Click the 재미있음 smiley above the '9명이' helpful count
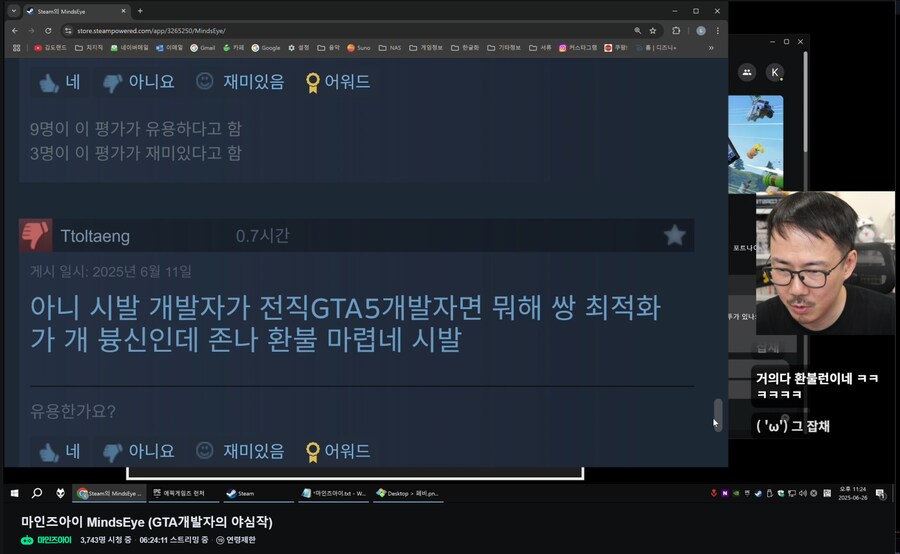Image resolution: width=900 pixels, height=554 pixels. [239, 82]
